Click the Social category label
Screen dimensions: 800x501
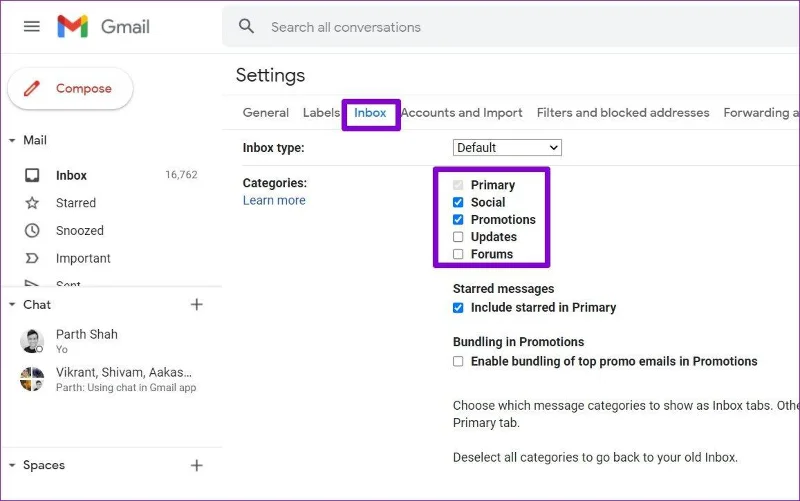tap(488, 202)
